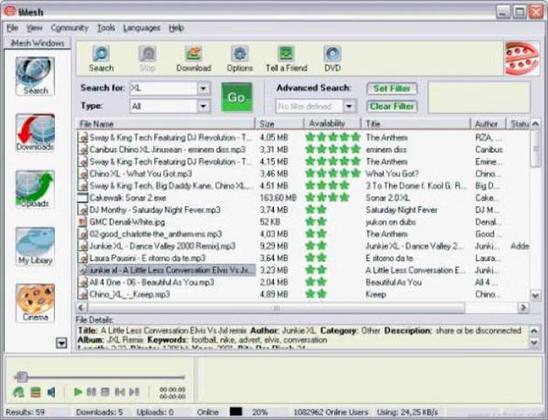The width and height of the screenshot is (548, 420).
Task: Open Options from the toolbar
Action: [240, 58]
